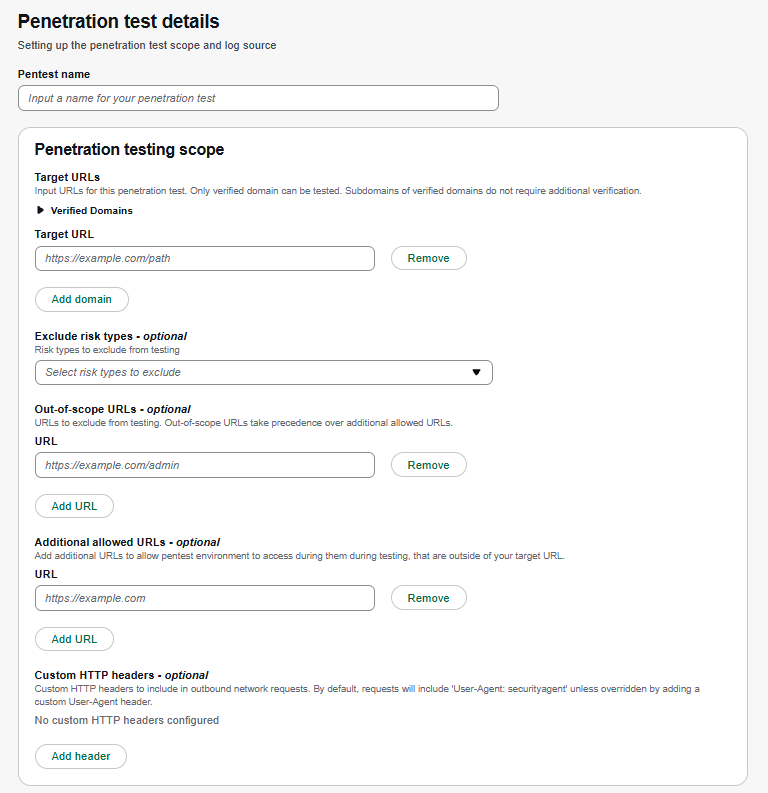The height and width of the screenshot is (793, 768).
Task: Click the 'Verified Domains' label text
Action: (x=91, y=211)
